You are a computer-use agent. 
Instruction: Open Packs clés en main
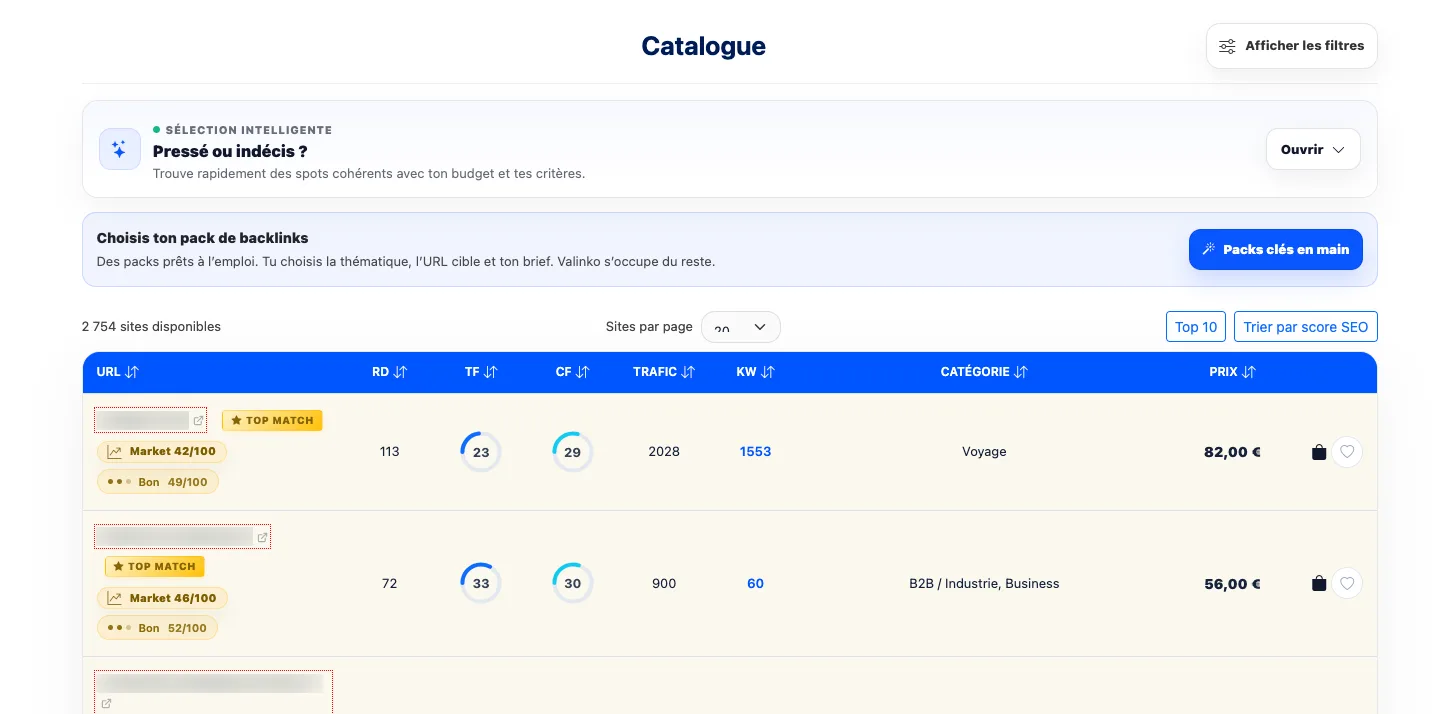pyautogui.click(x=1276, y=249)
